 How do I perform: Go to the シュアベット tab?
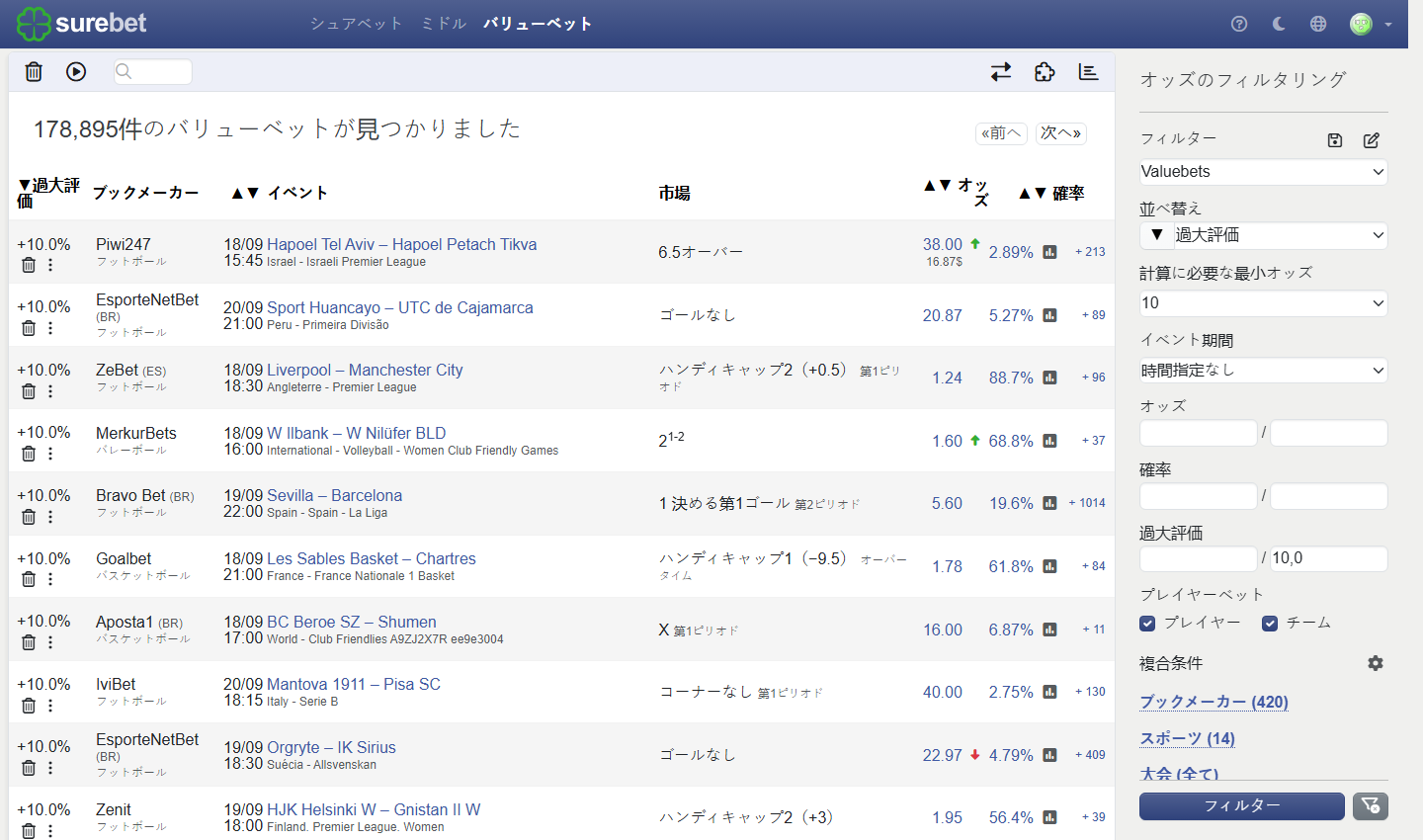tap(356, 24)
